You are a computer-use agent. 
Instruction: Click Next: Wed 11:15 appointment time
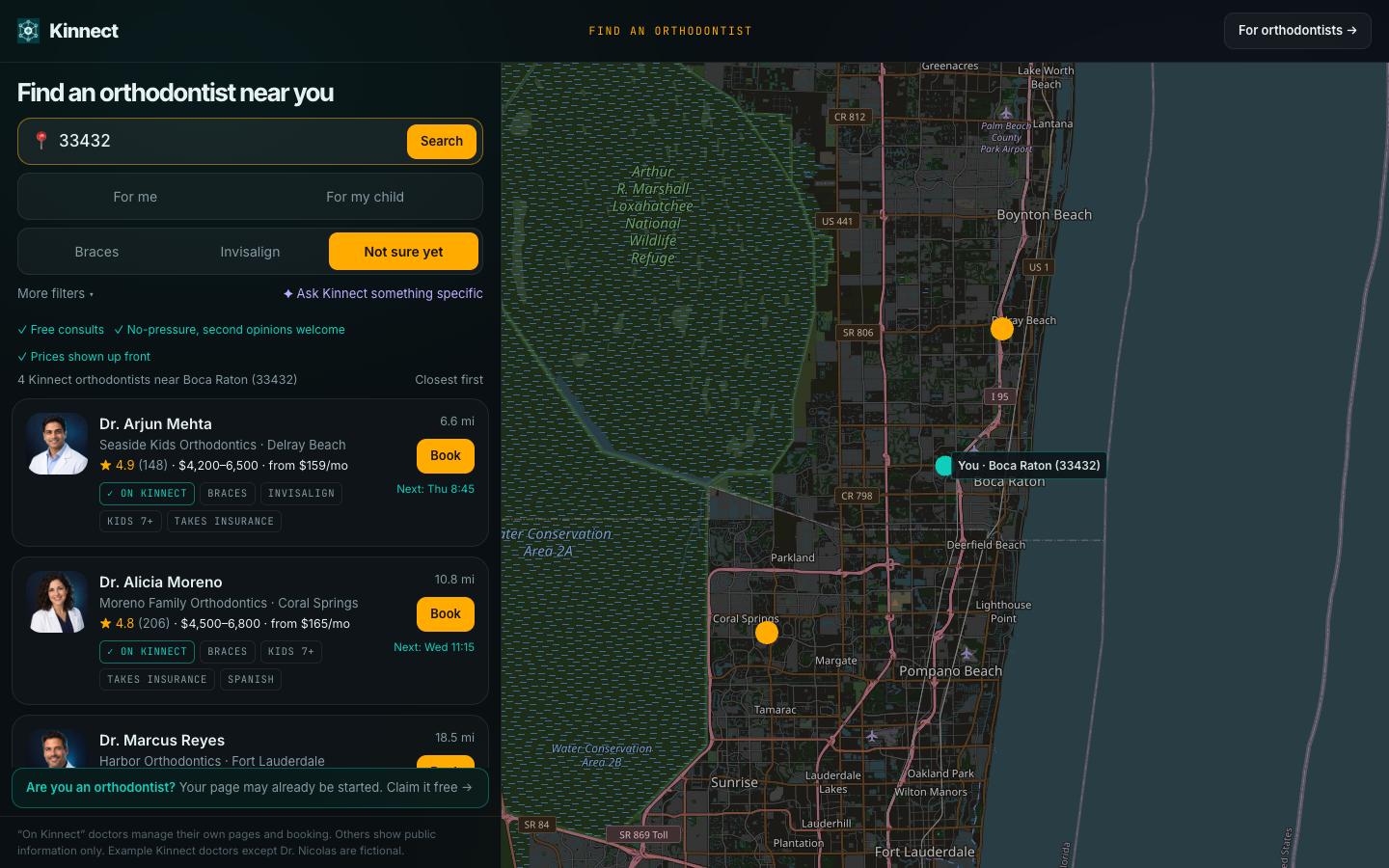tap(434, 647)
